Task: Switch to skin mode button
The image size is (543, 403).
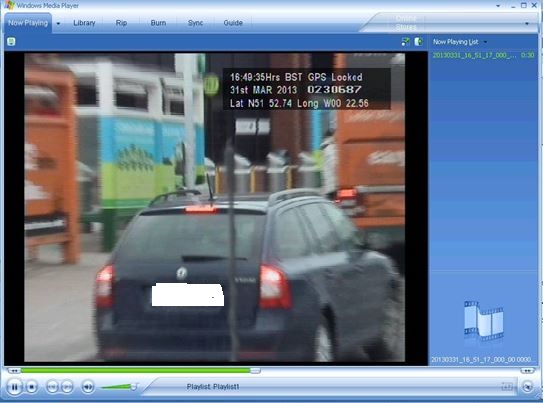Action: click(528, 386)
